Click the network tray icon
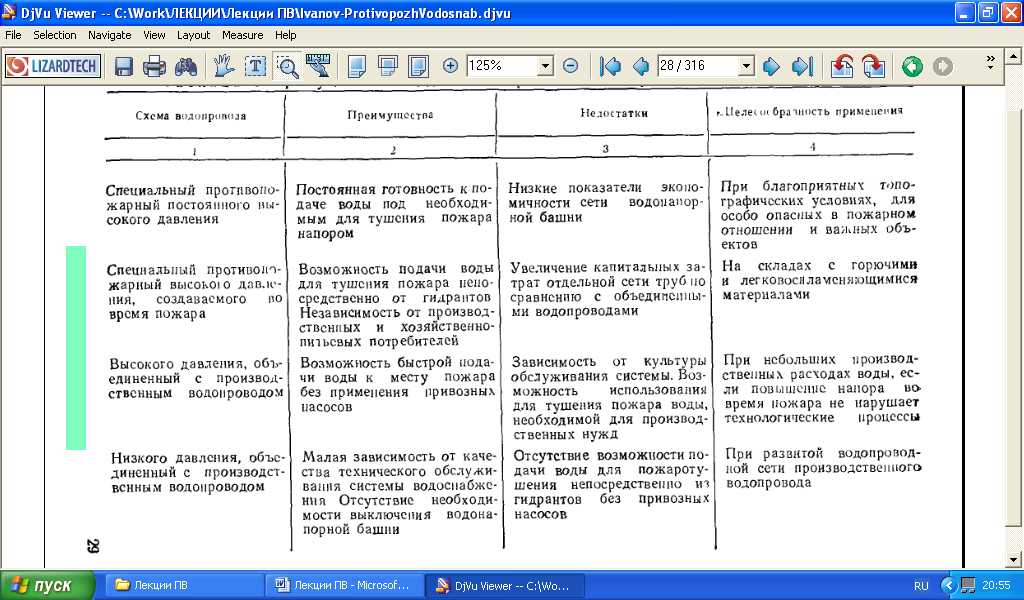 968,585
